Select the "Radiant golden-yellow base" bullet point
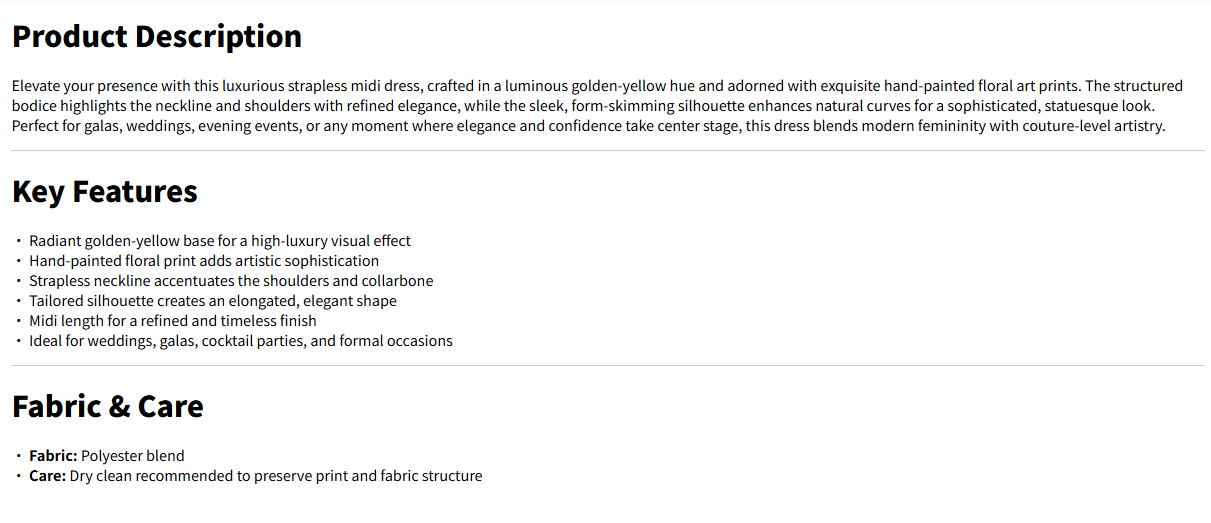The image size is (1211, 523). 220,241
